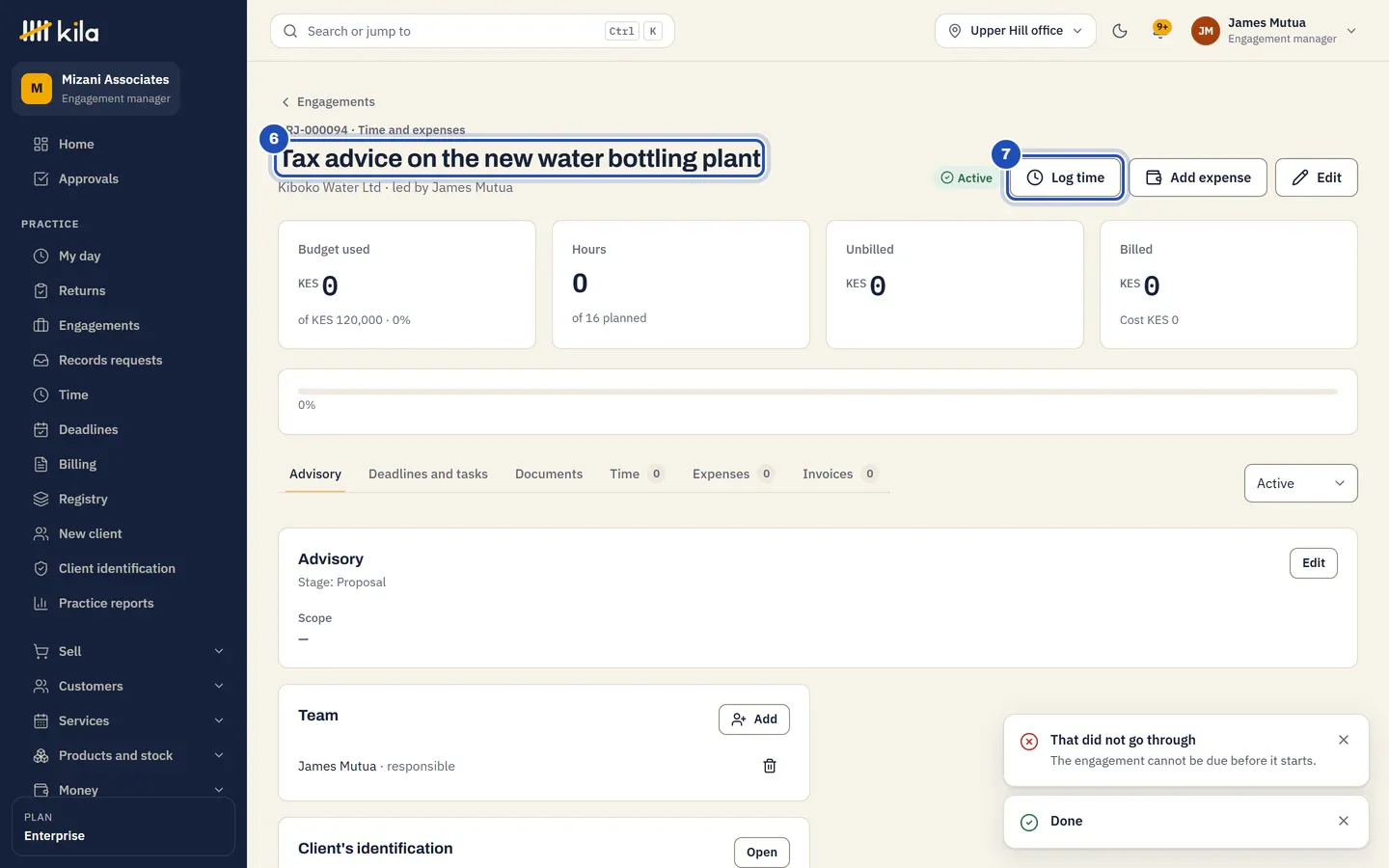Click the budget progress bar at 0%
This screenshot has width=1389, height=868.
[x=818, y=392]
